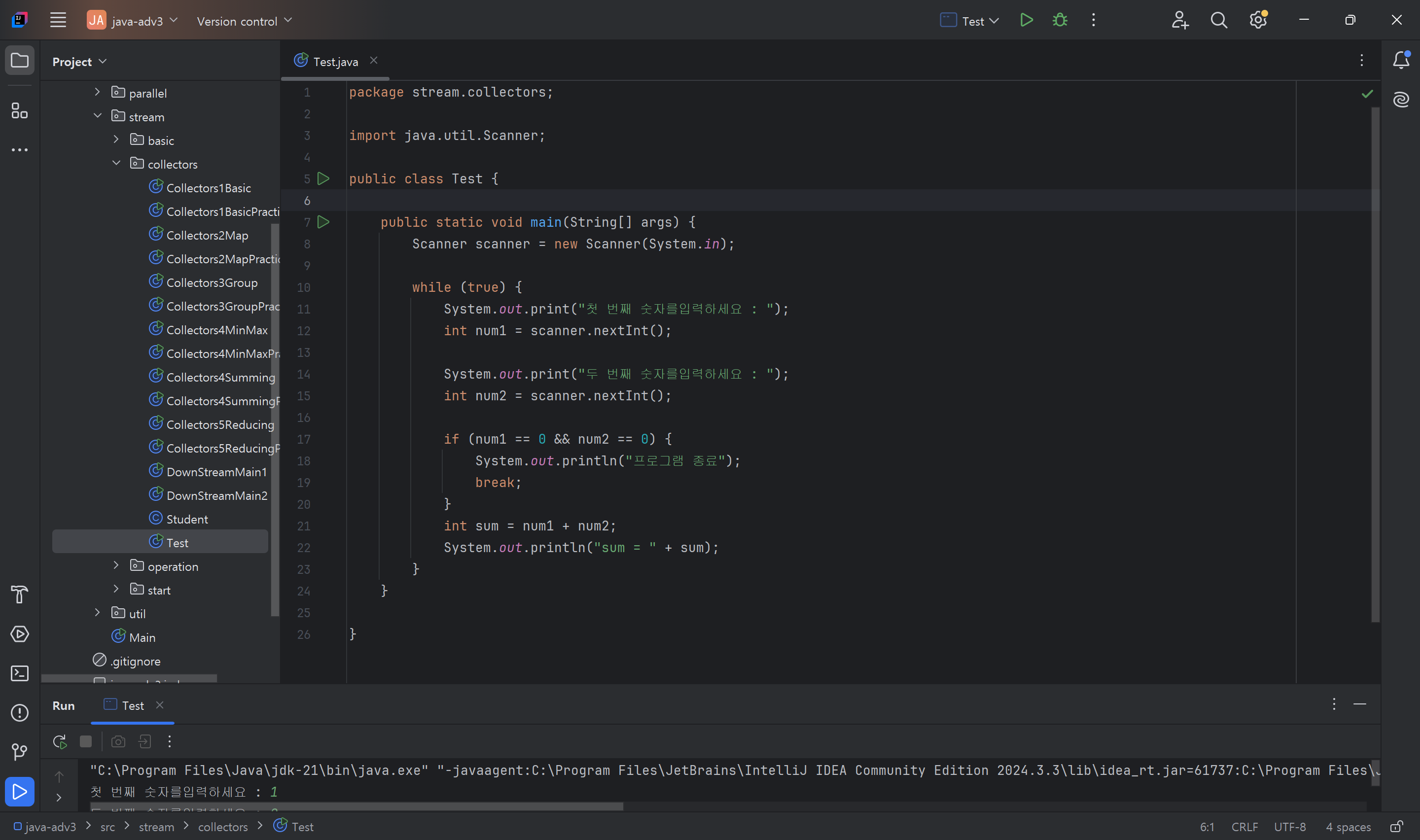The image size is (1420, 840).
Task: Show more tool windows ellipsis
Action: [x=20, y=150]
